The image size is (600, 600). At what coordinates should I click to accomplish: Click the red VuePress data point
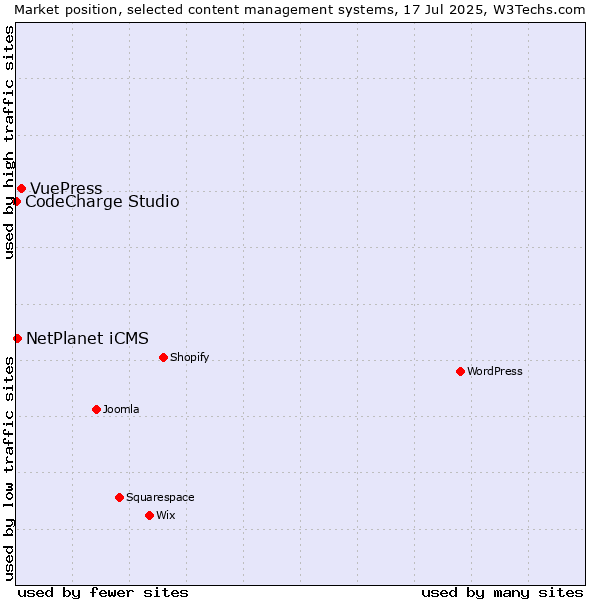(21, 188)
